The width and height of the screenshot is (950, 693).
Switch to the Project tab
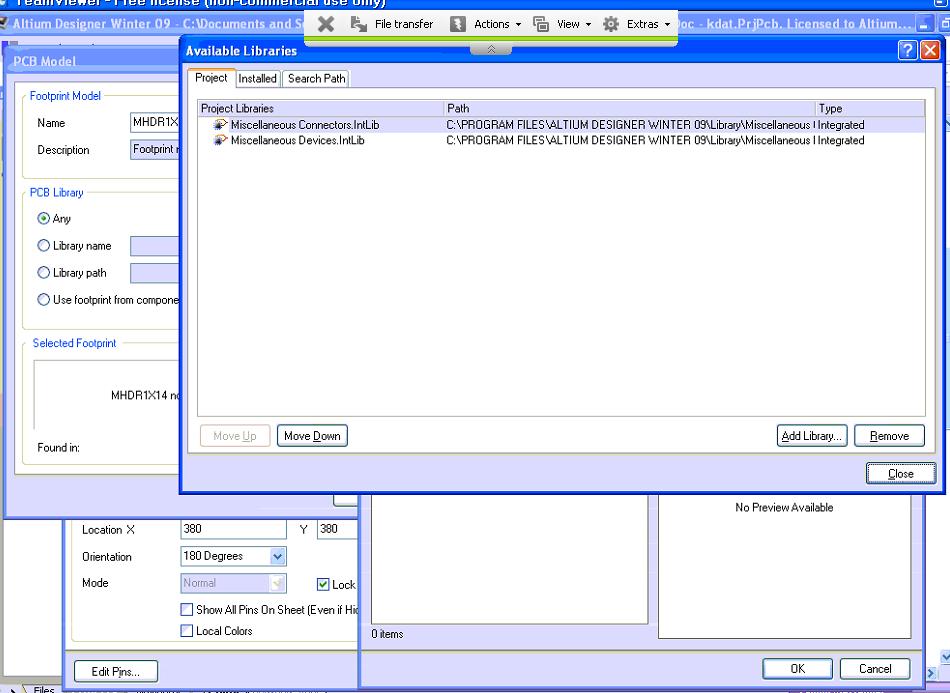(211, 78)
